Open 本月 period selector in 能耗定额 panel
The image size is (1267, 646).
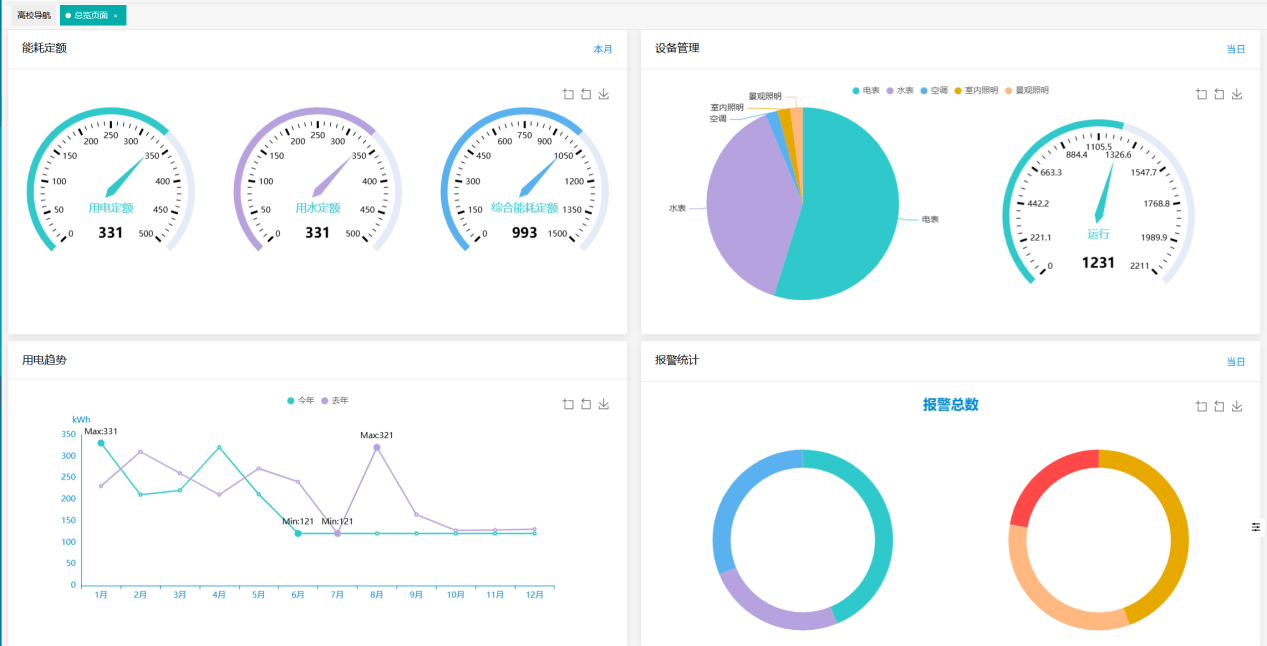tap(603, 49)
